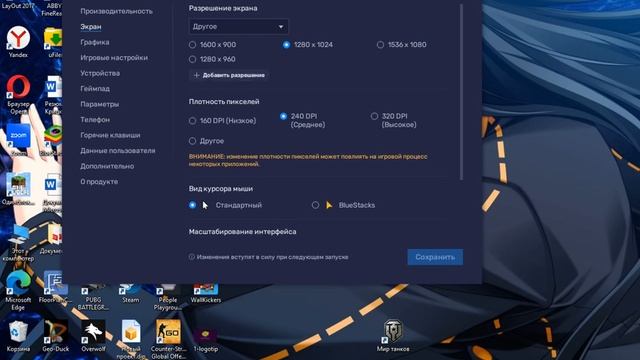This screenshot has height=360, width=640.
Task: Select the Steam desktop shortcut
Action: coord(130,294)
